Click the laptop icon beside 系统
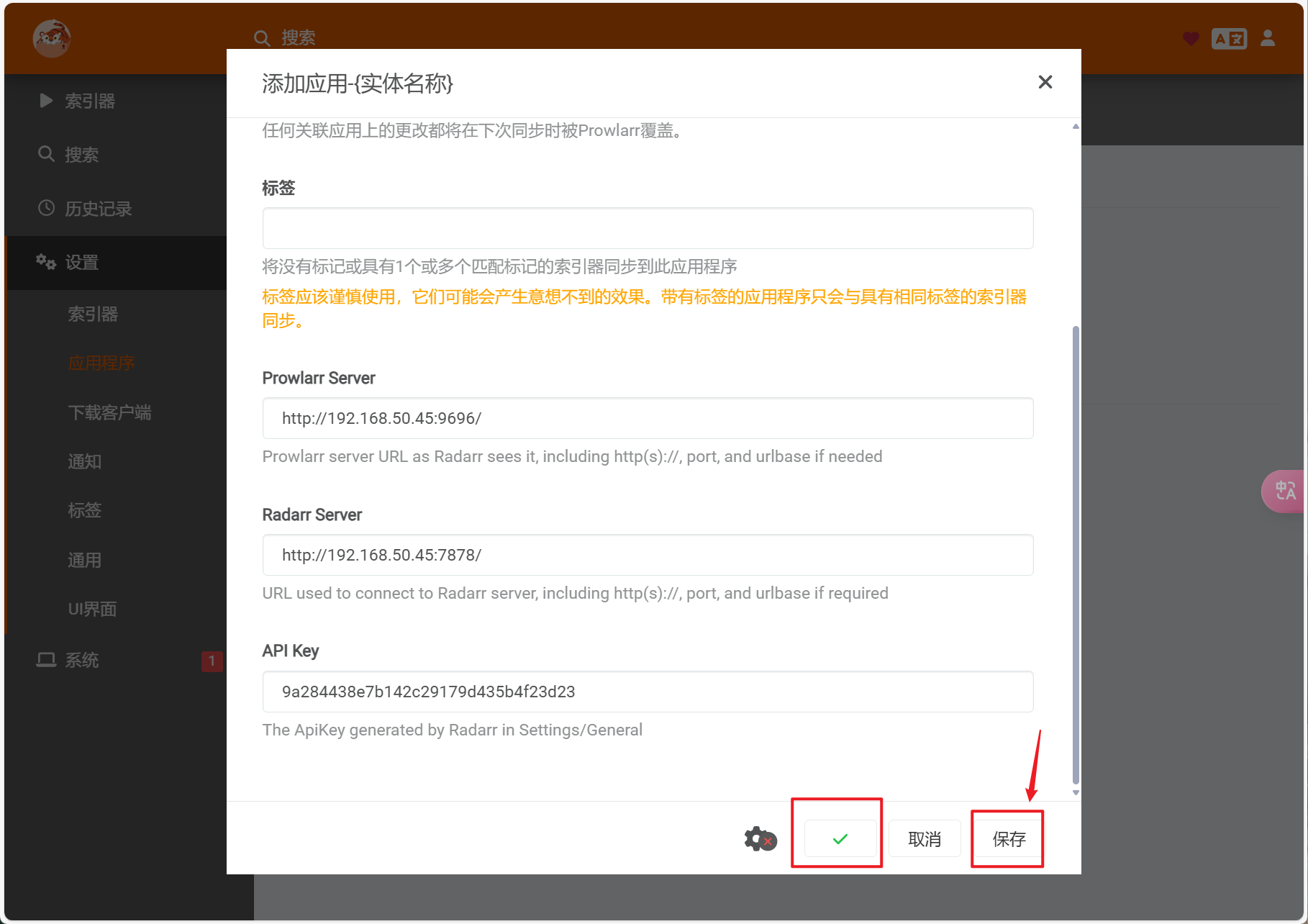 click(x=46, y=660)
